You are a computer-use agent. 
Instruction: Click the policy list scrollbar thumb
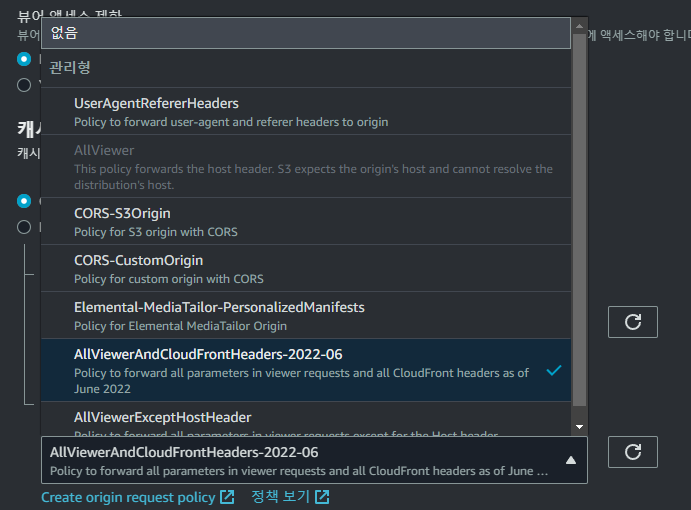[580, 220]
